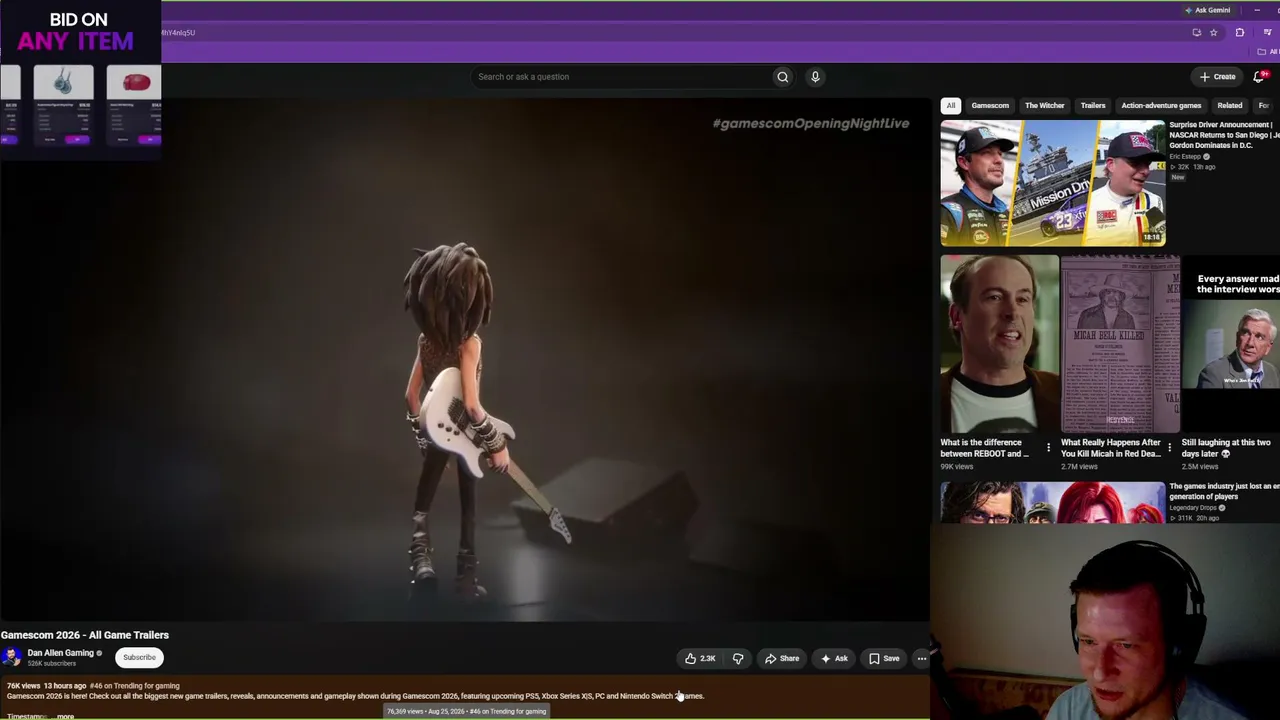This screenshot has width=1280, height=720.
Task: Open more actions menu under the video
Action: point(922,658)
